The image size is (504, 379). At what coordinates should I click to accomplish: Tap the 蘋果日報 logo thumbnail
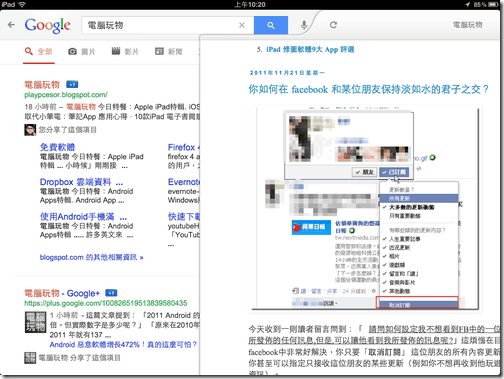[x=311, y=227]
